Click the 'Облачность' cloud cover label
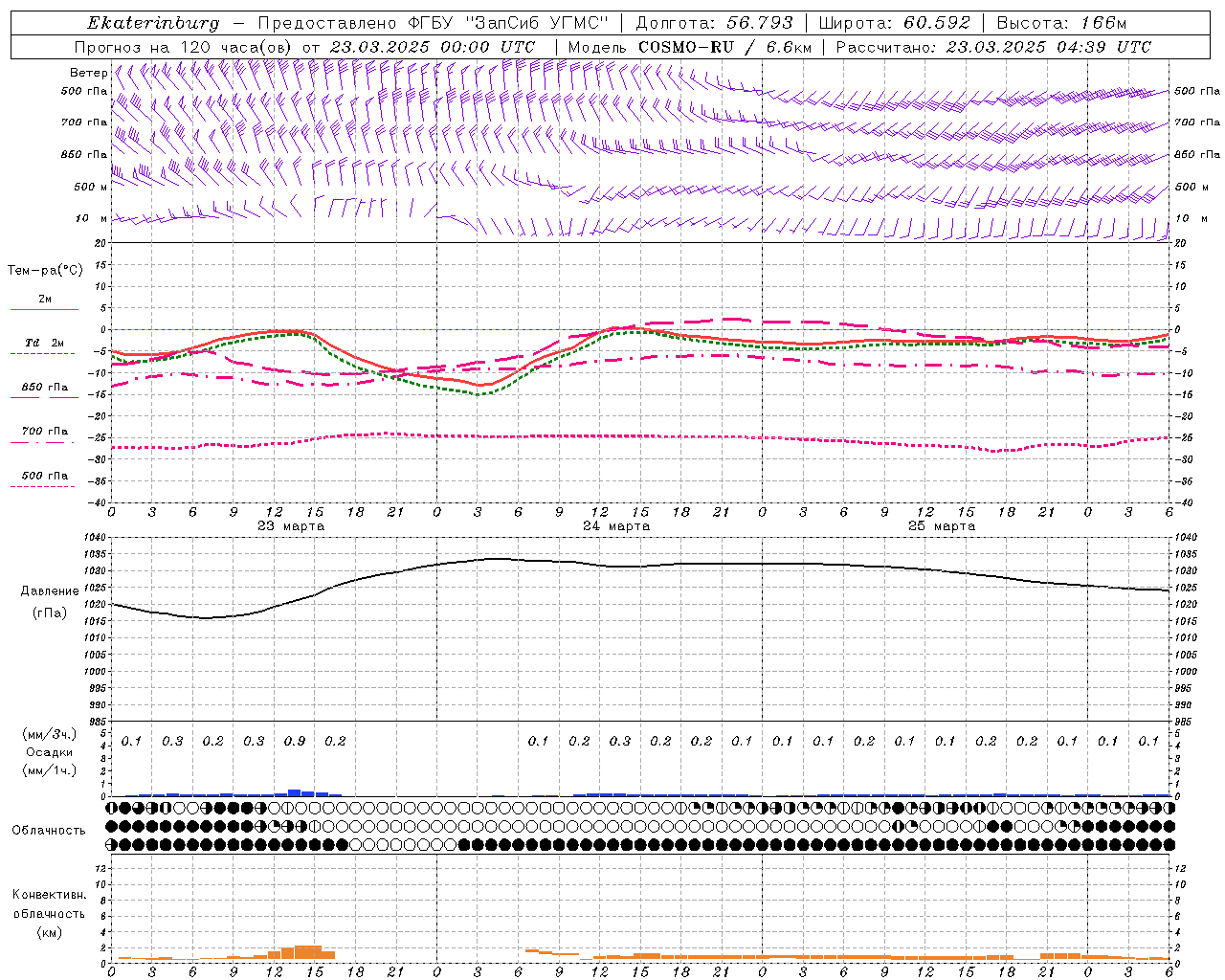 pyautogui.click(x=49, y=831)
